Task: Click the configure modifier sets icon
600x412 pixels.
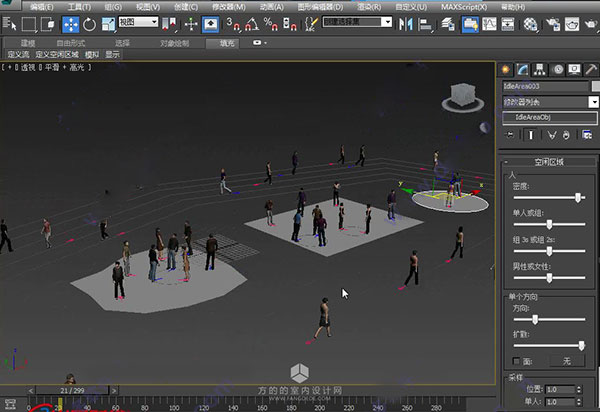Action: tap(587, 134)
